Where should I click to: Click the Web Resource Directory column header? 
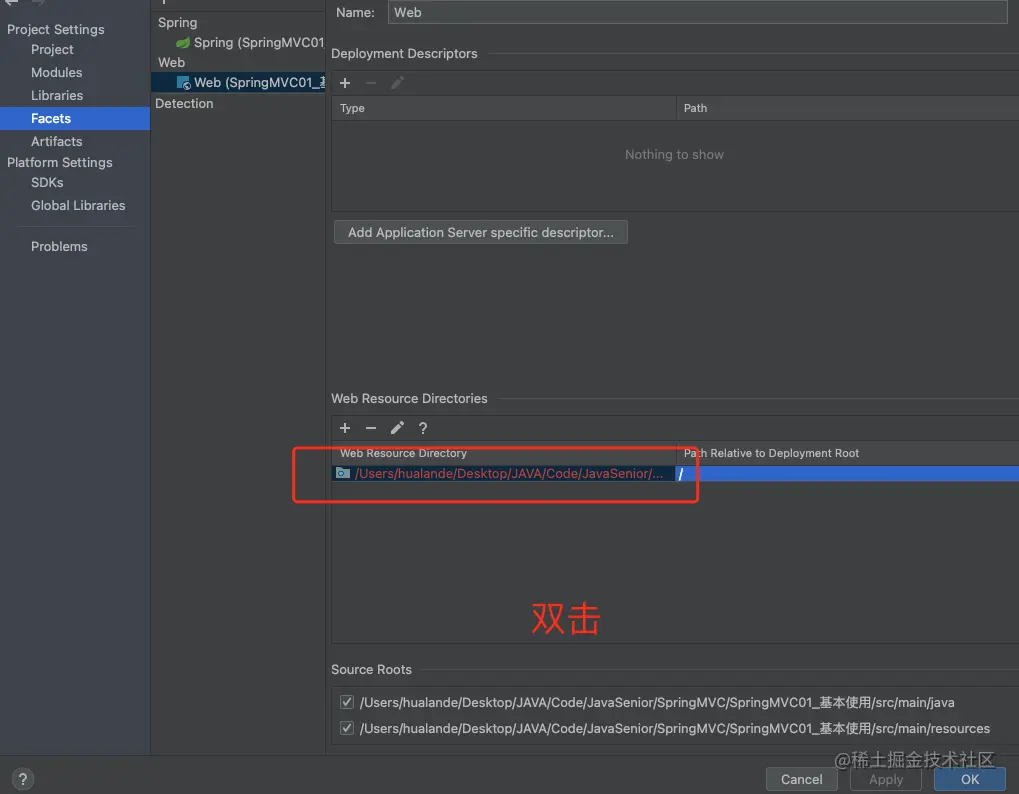click(x=504, y=454)
